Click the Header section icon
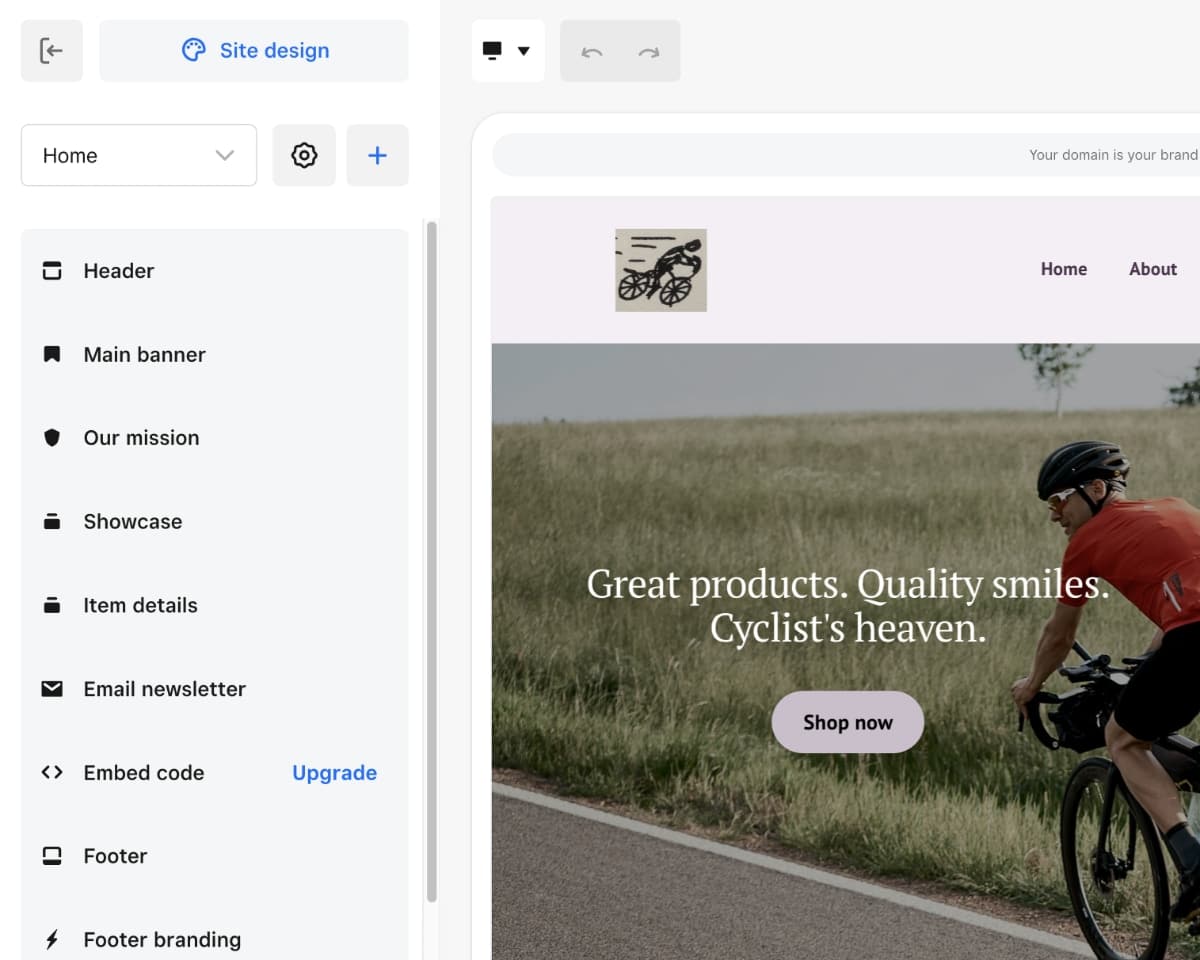This screenshot has height=960, width=1200. 52,271
